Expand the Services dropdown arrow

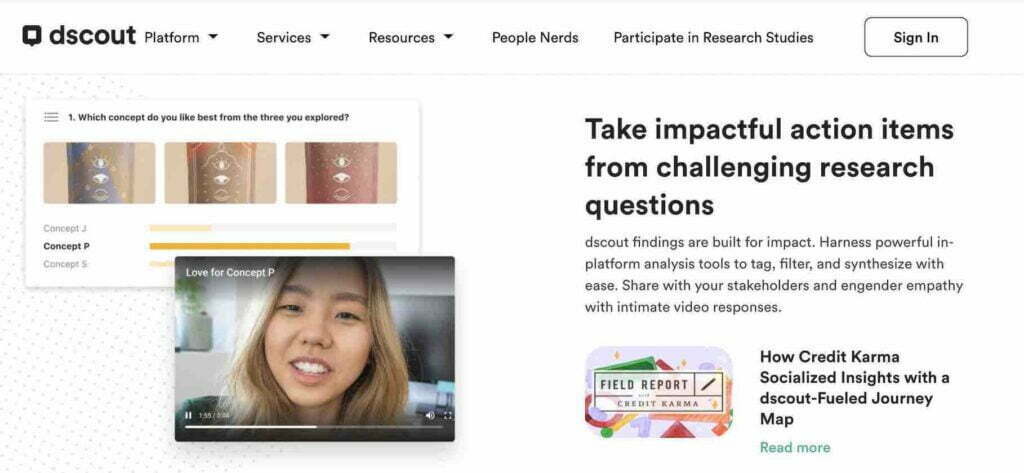pyautogui.click(x=325, y=37)
